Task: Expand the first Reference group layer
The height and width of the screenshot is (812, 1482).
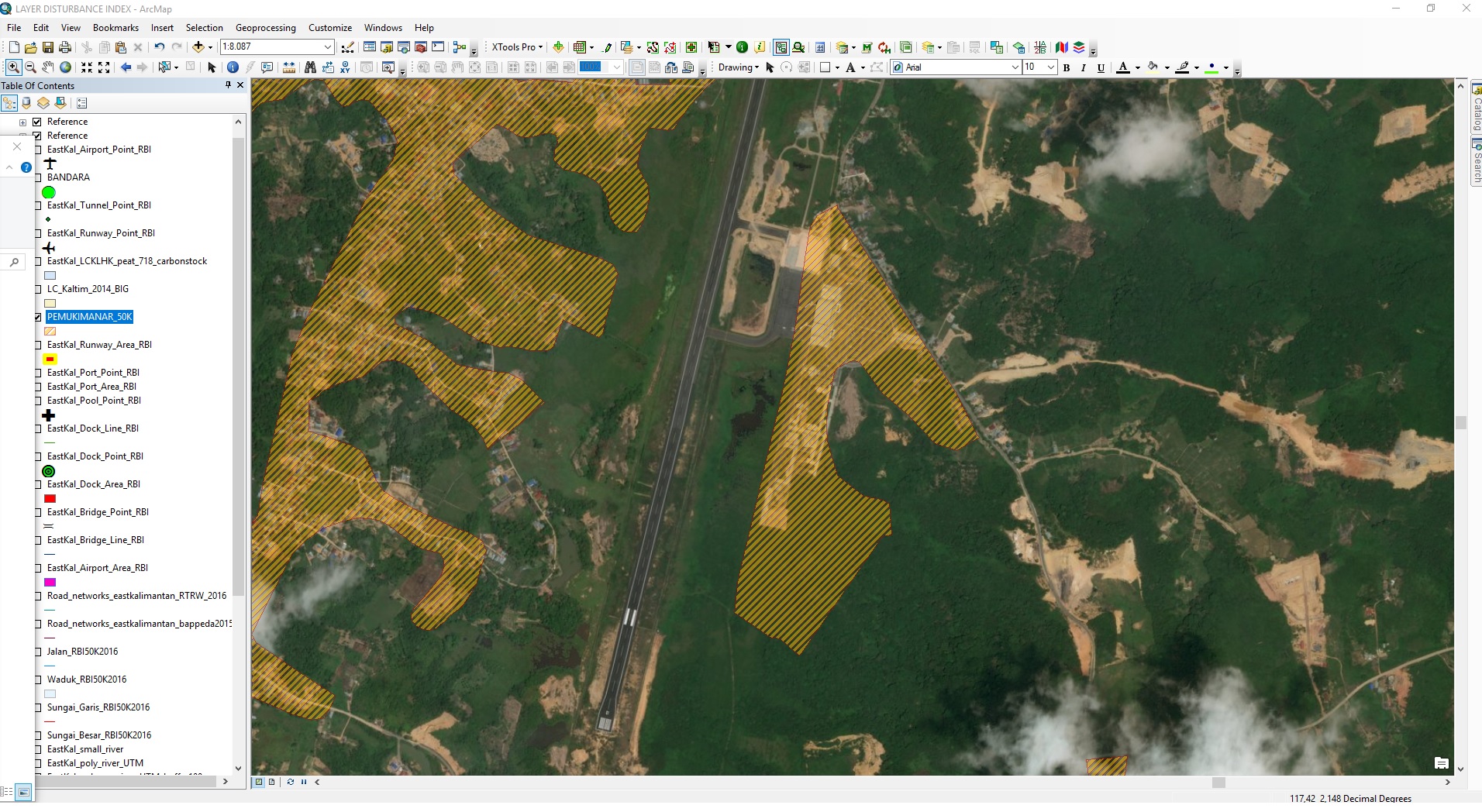Action: pyautogui.click(x=22, y=122)
